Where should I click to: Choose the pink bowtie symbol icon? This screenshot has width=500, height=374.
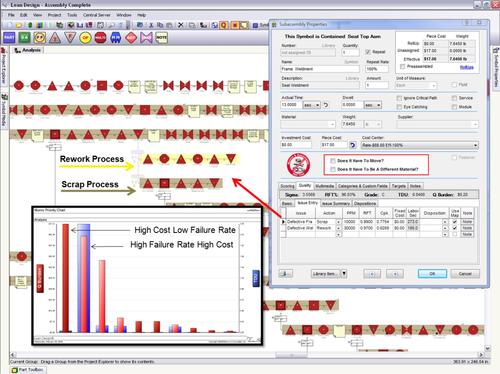pos(146,38)
